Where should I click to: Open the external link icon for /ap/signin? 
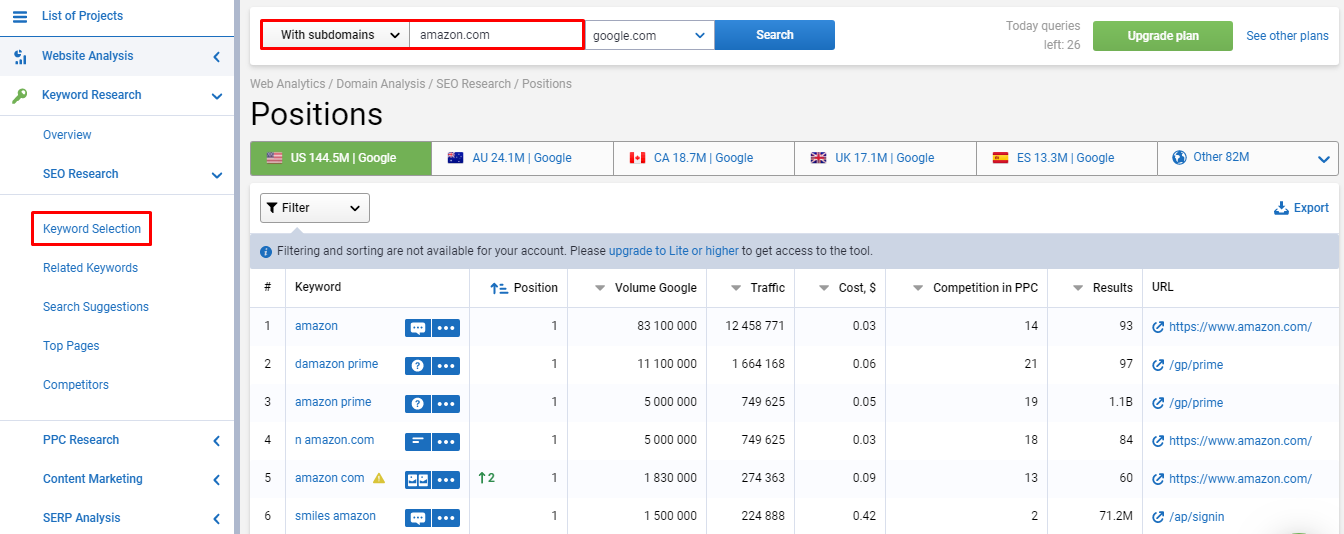coord(1158,517)
